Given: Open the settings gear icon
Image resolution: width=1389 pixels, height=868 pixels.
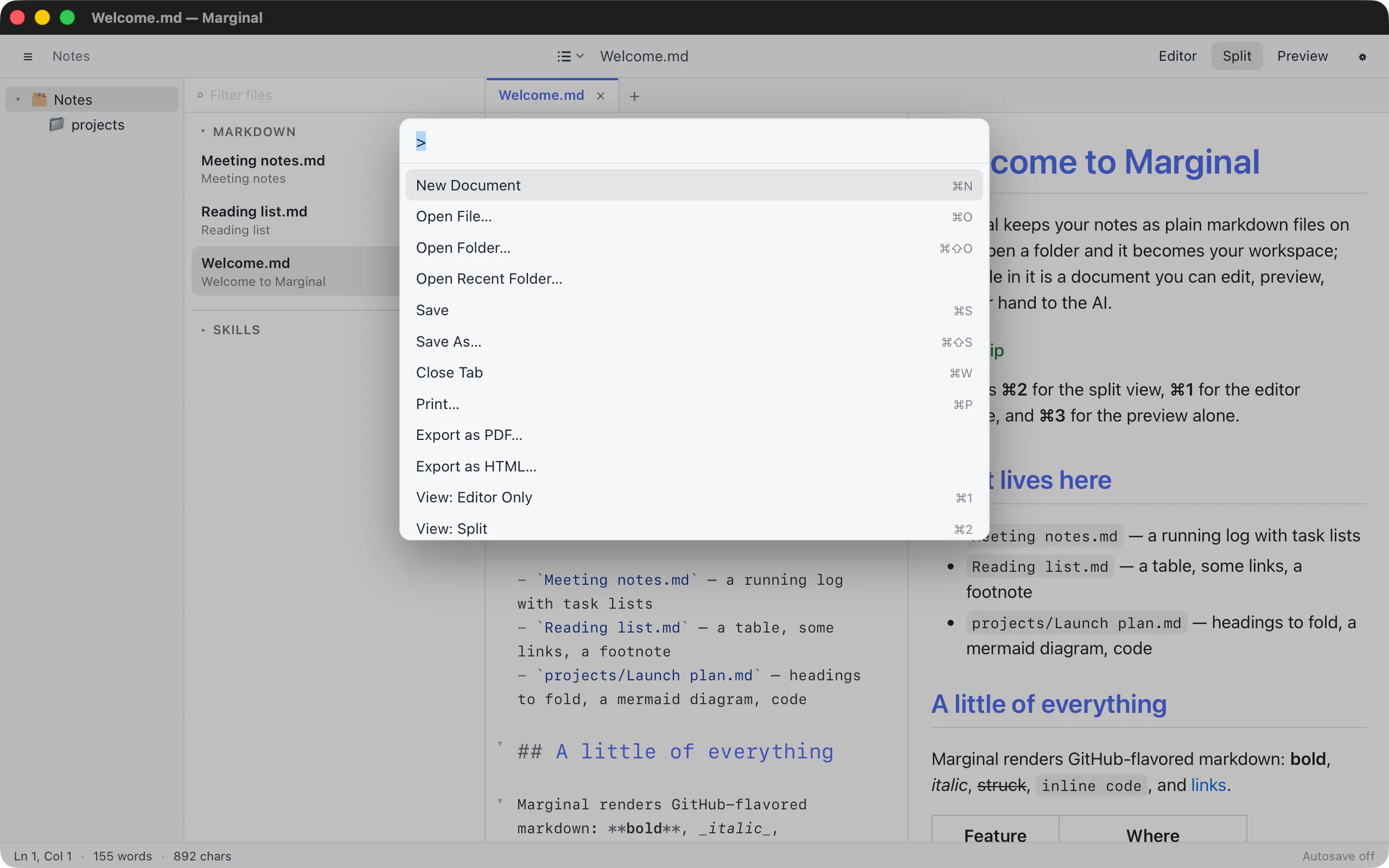Looking at the screenshot, I should click(x=1362, y=56).
